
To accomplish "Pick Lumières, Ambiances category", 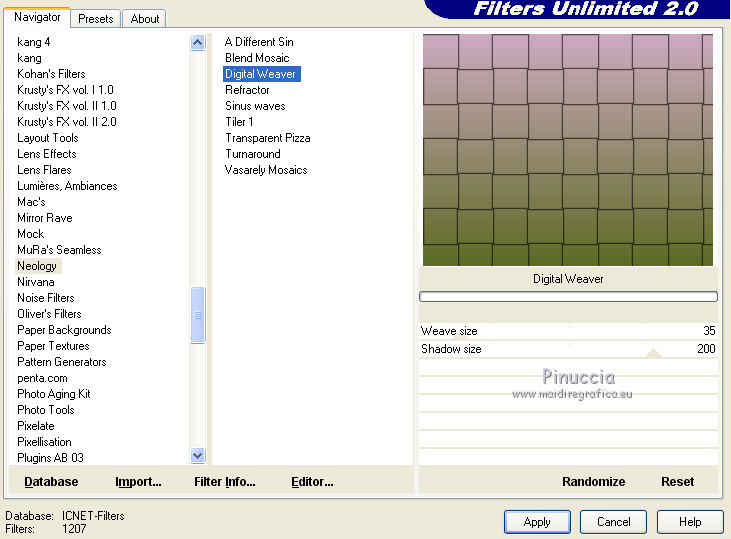I will point(67,186).
